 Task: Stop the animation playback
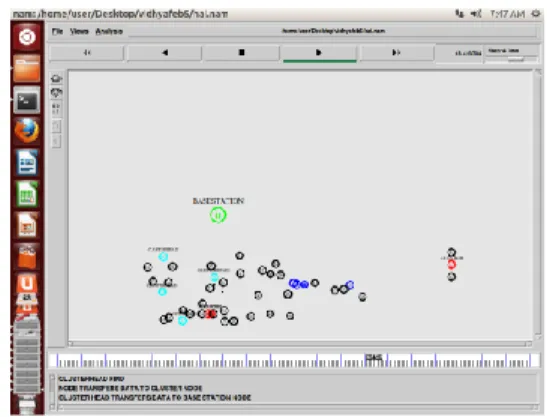[241, 53]
